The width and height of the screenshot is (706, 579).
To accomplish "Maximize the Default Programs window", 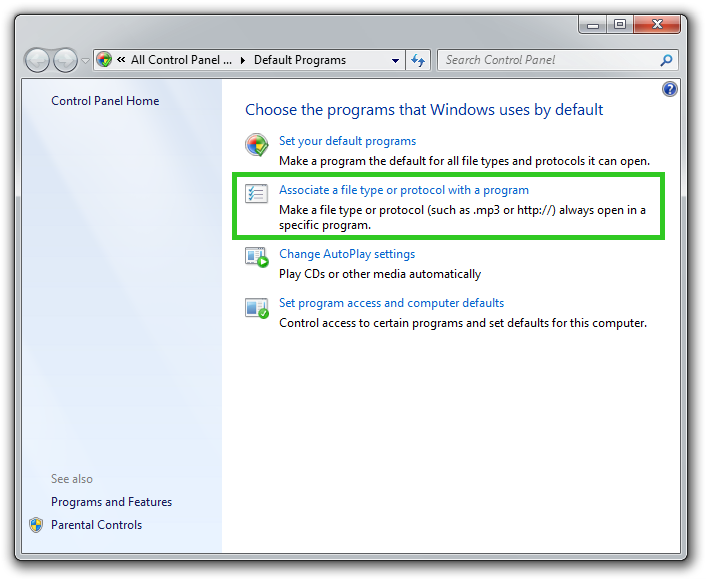I will tap(620, 25).
